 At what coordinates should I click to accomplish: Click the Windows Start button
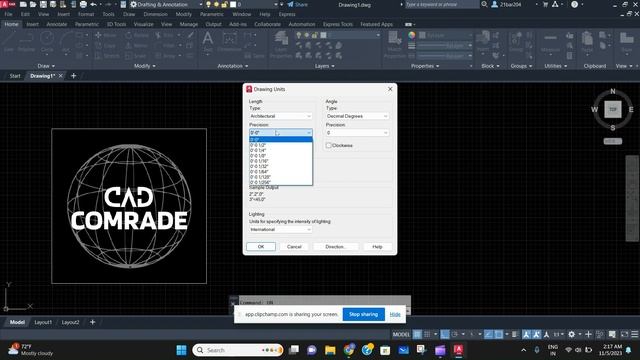pyautogui.click(x=181, y=350)
